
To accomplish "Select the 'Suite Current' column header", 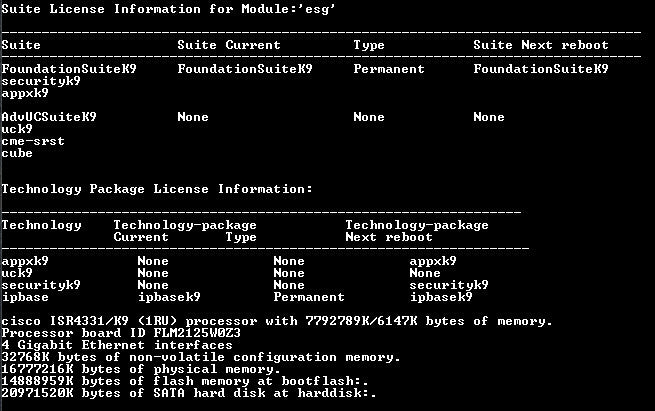I will click(229, 45).
